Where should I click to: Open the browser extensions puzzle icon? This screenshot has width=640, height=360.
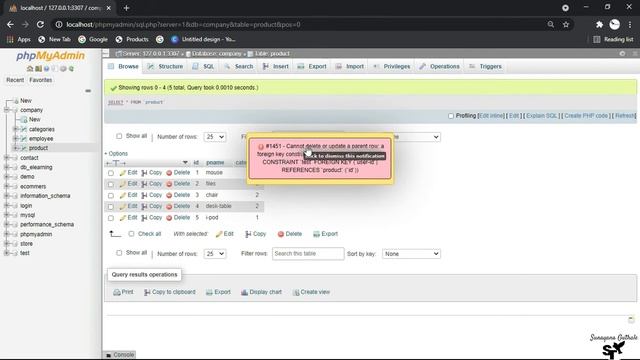[x=599, y=24]
